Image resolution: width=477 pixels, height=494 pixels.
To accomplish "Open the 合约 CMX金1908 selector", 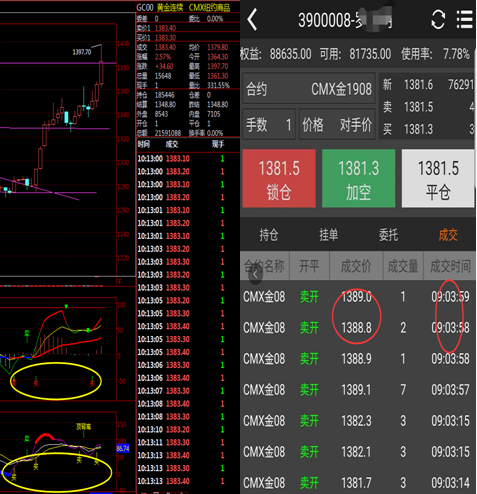I will tap(309, 89).
